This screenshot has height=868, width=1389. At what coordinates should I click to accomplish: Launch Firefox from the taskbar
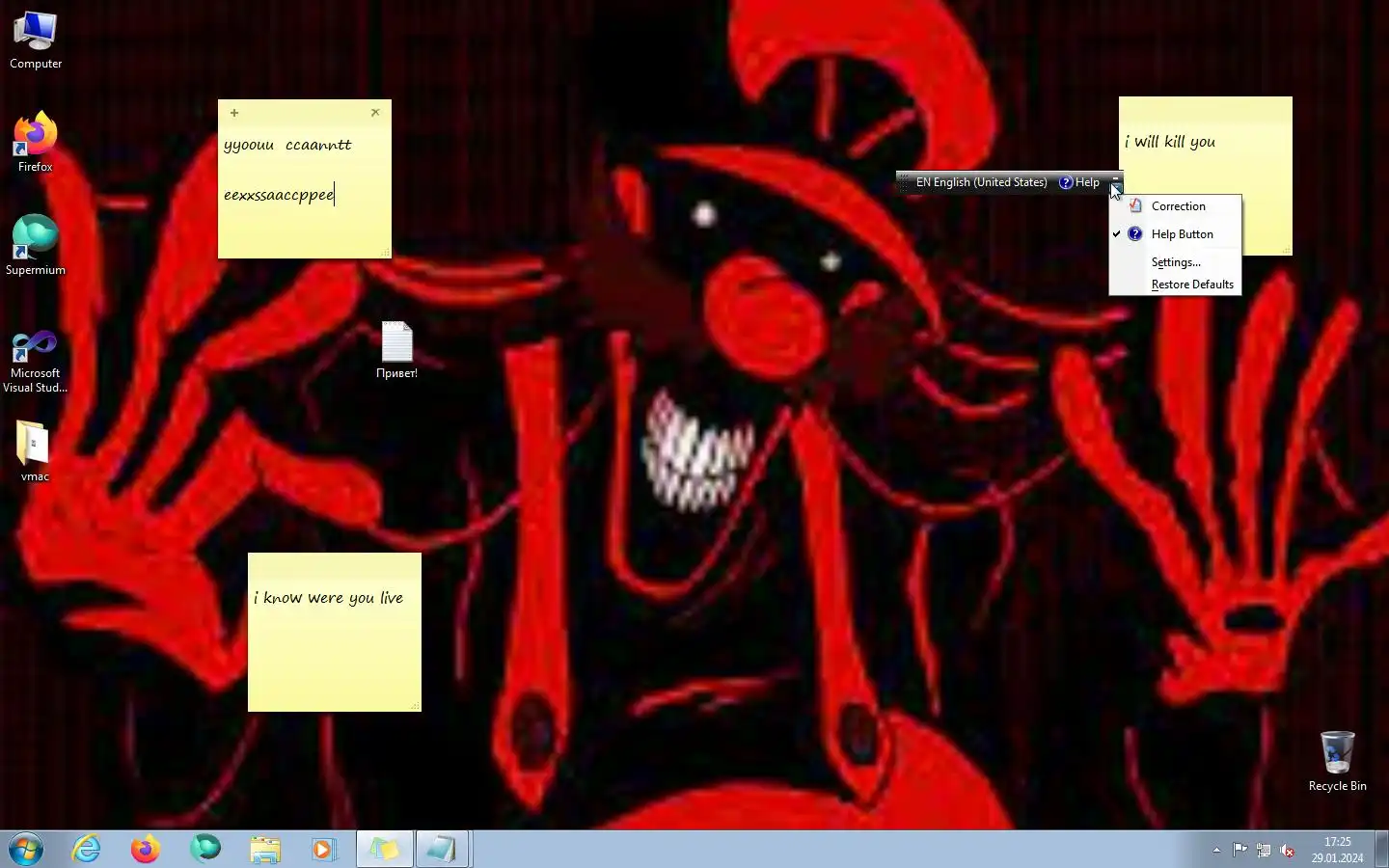146,849
